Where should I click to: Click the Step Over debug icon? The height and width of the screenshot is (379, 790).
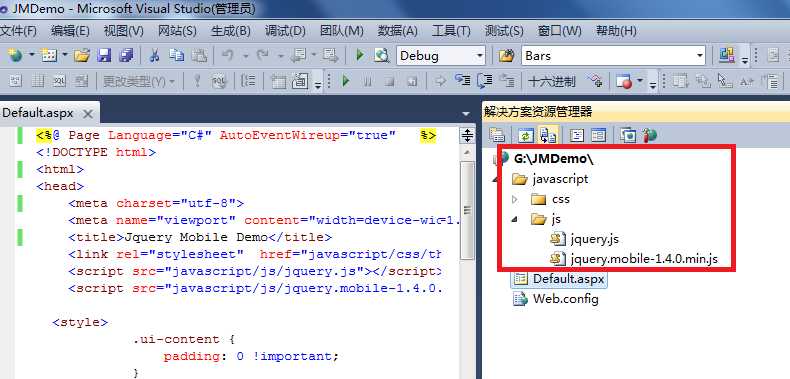[x=485, y=81]
